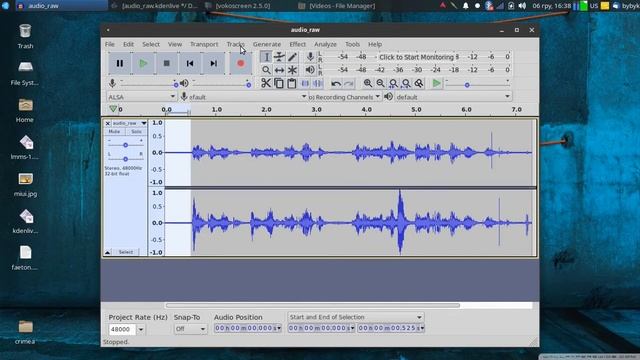
Task: Click the Undo arrow icon
Action: [x=336, y=84]
